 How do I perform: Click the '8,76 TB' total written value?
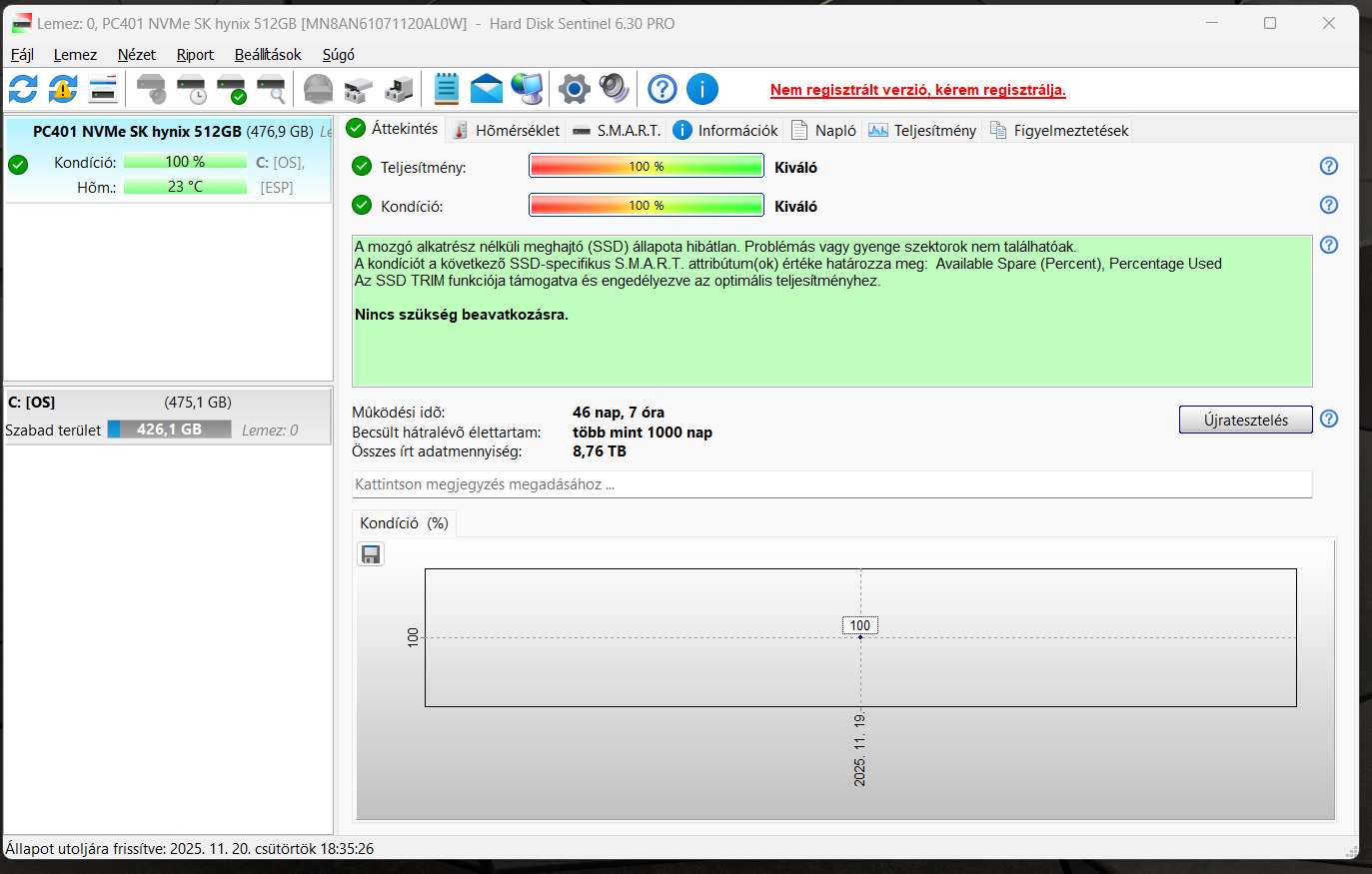click(600, 451)
